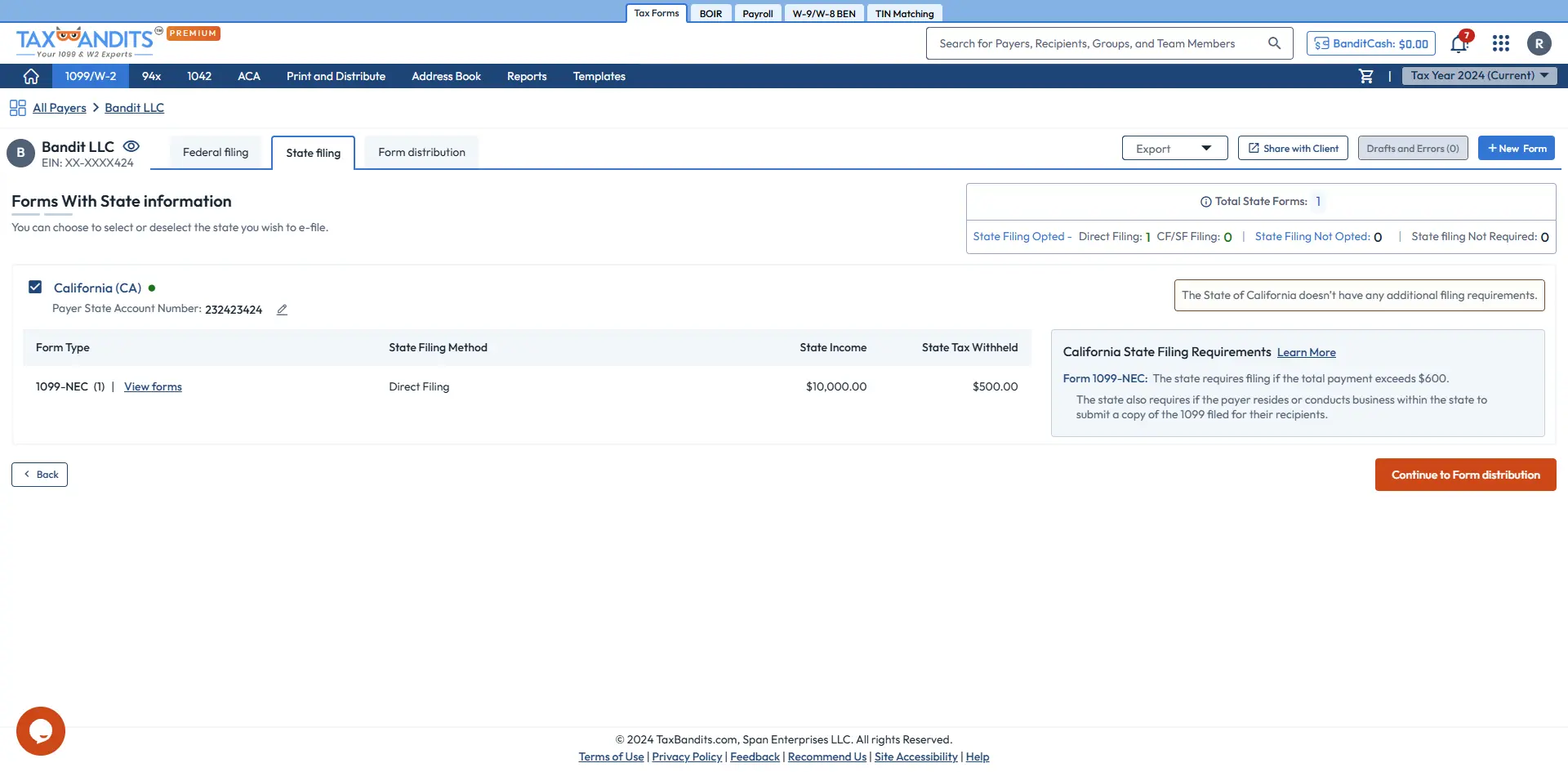
Task: Click the TaxBandits logo
Action: tap(90, 42)
